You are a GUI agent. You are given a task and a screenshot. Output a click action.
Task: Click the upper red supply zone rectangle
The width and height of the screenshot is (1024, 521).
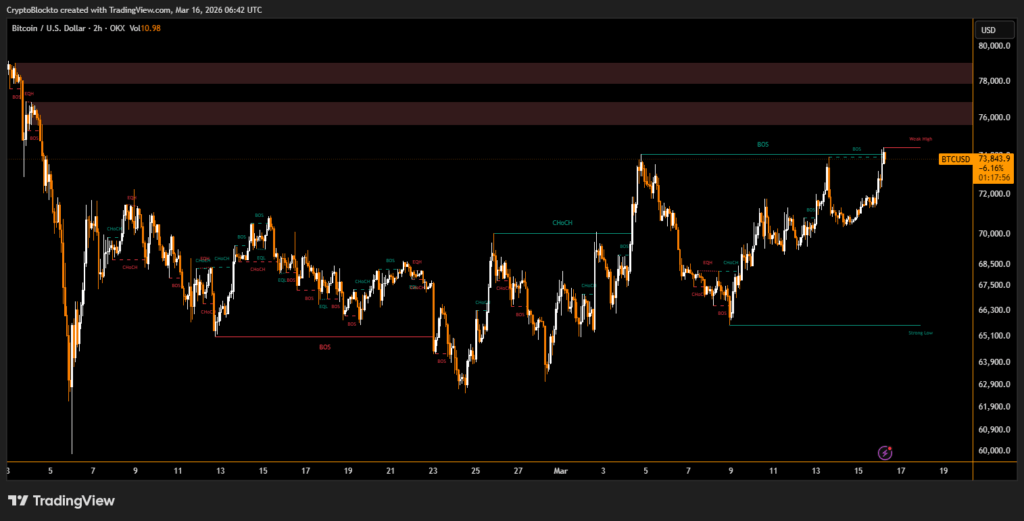point(490,73)
